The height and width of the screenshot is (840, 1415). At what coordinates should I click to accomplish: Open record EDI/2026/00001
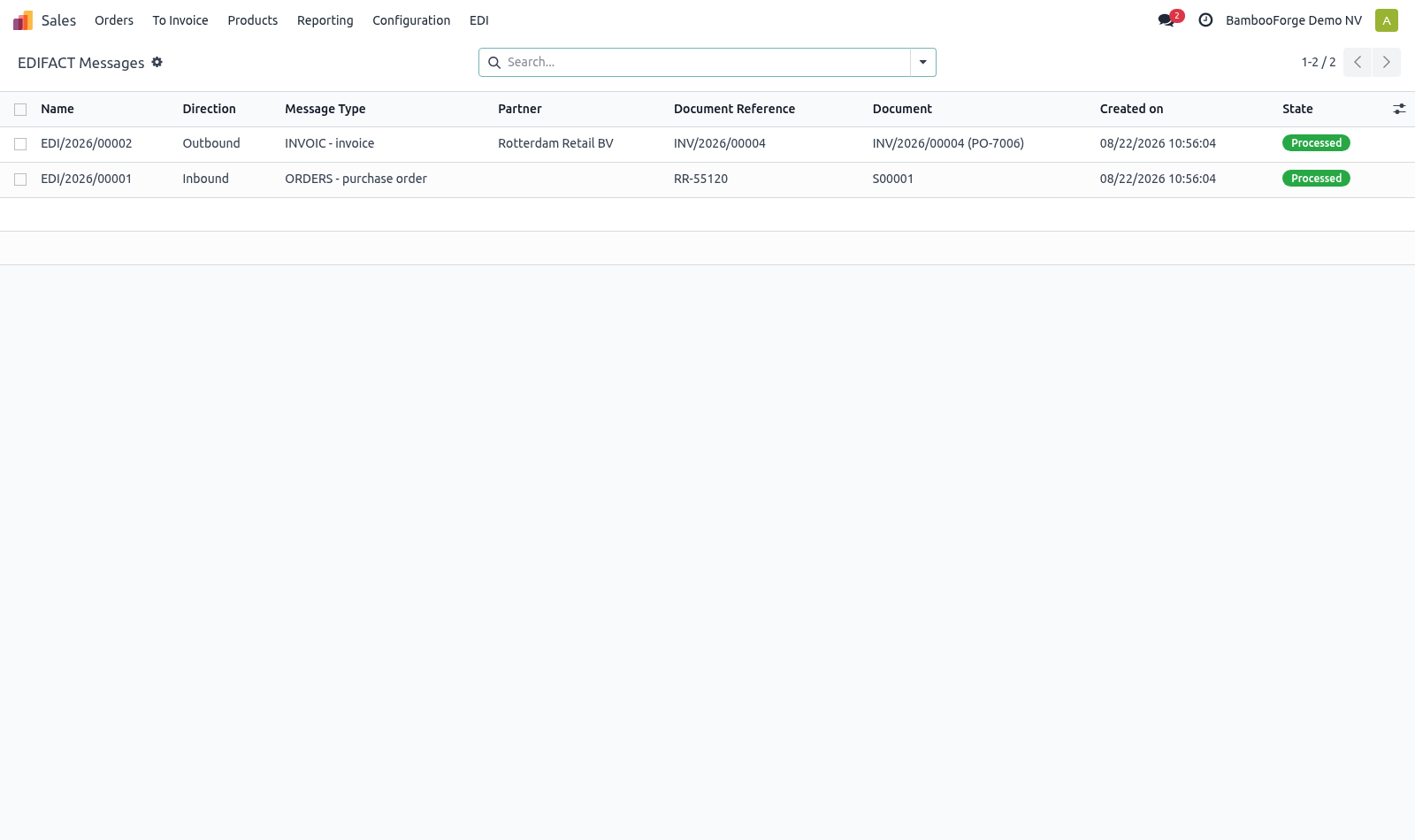(87, 179)
